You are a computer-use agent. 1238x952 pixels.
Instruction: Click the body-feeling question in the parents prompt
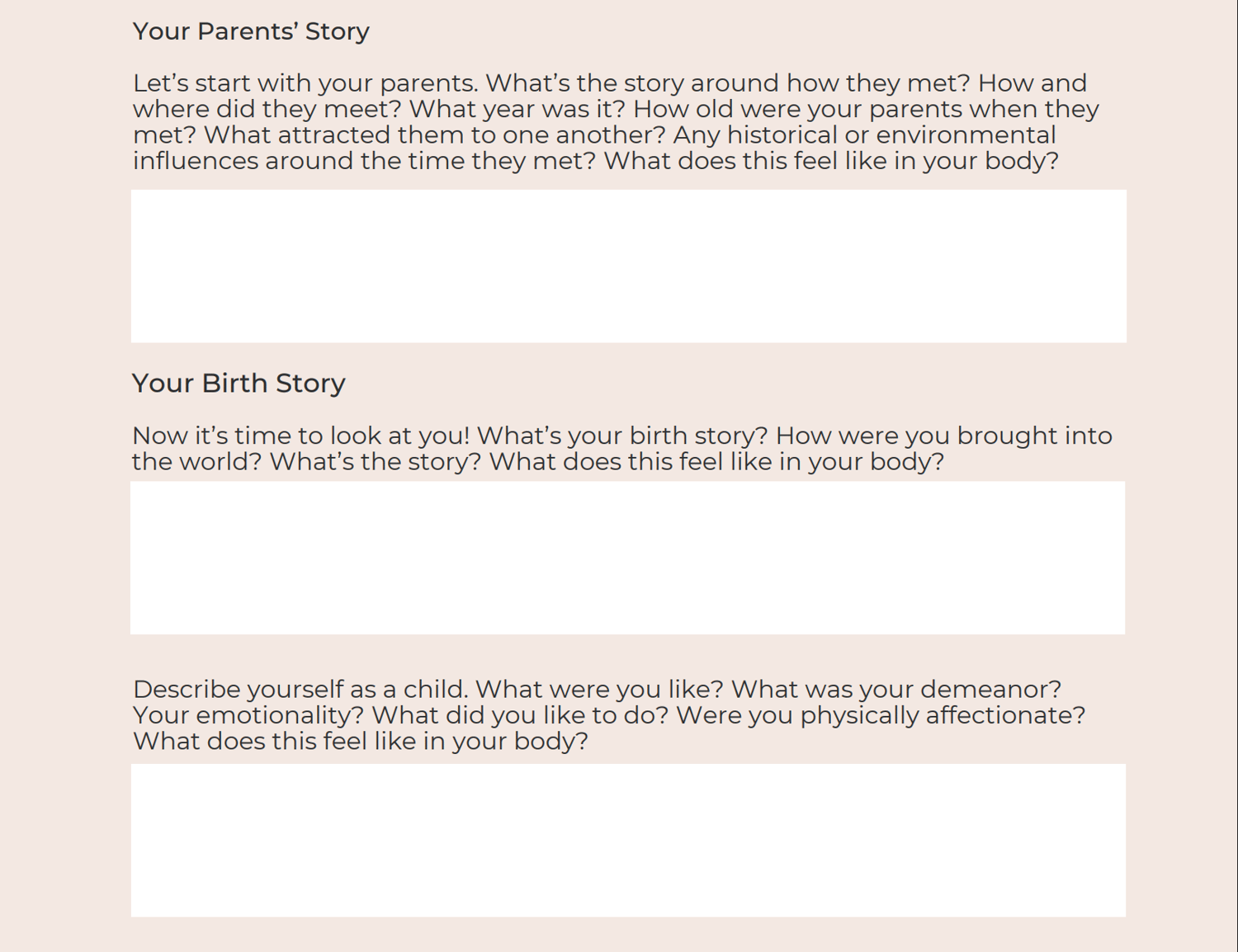point(831,161)
